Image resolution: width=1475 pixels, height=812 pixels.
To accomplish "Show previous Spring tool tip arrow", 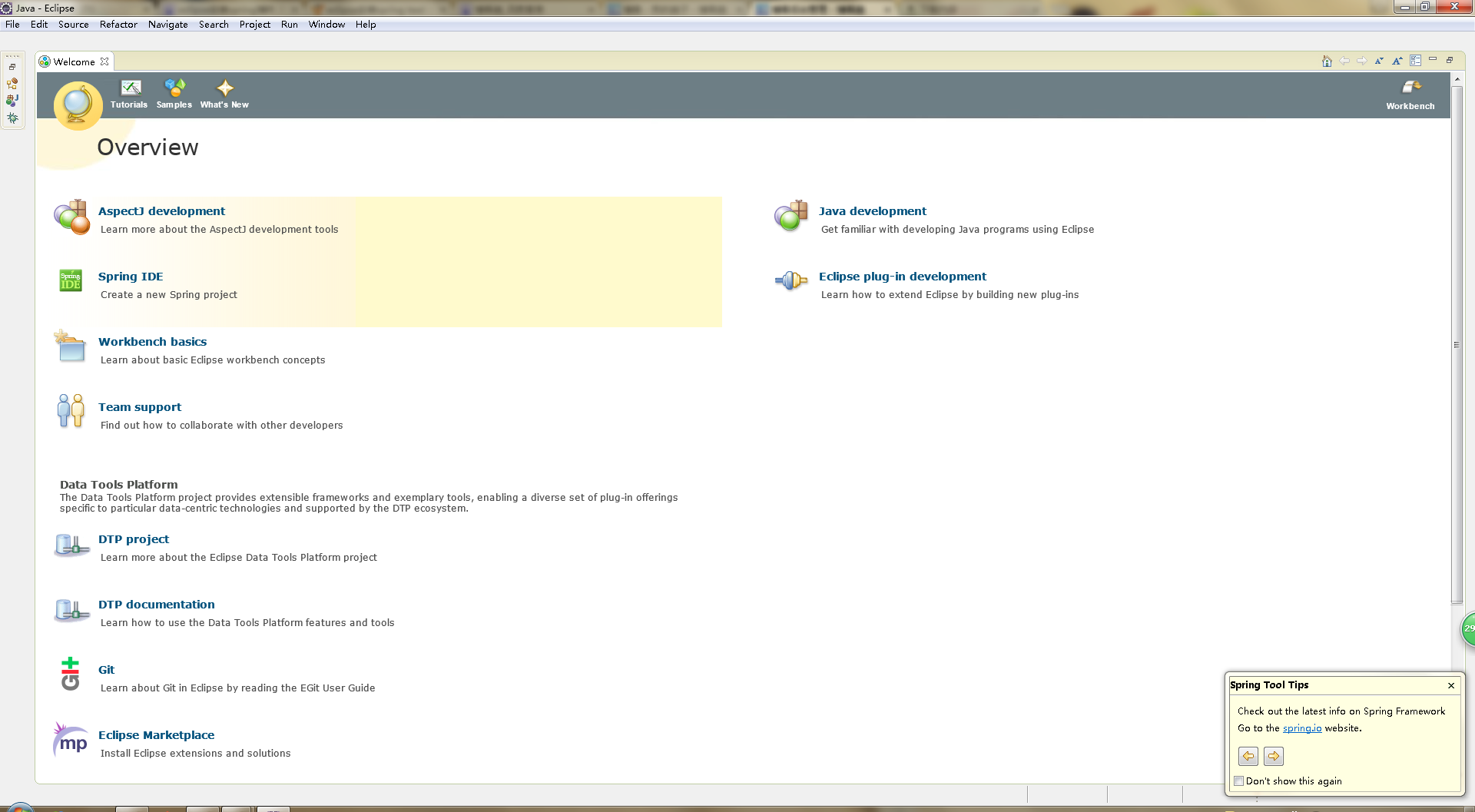I will pyautogui.click(x=1248, y=757).
